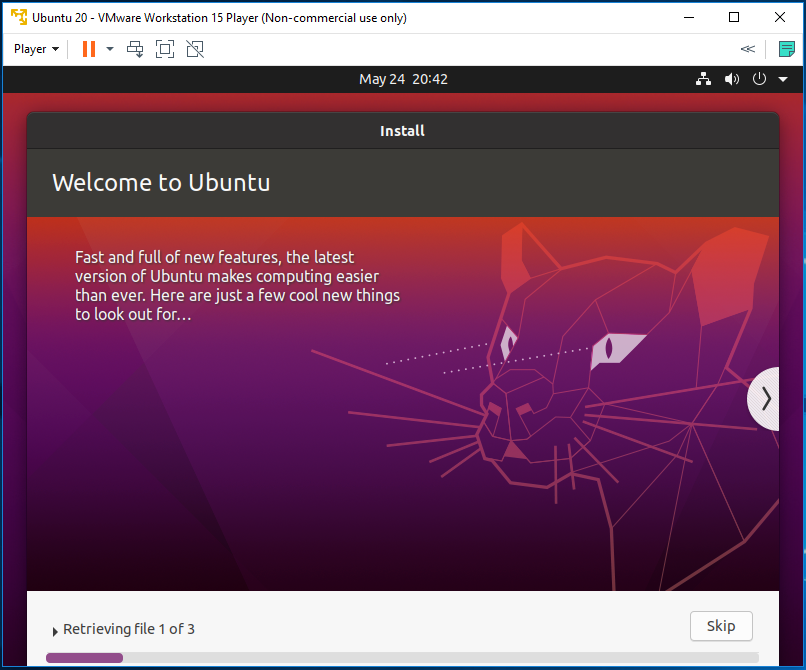The image size is (806, 670).
Task: Open the power options dropdown arrow
Action: 109,49
